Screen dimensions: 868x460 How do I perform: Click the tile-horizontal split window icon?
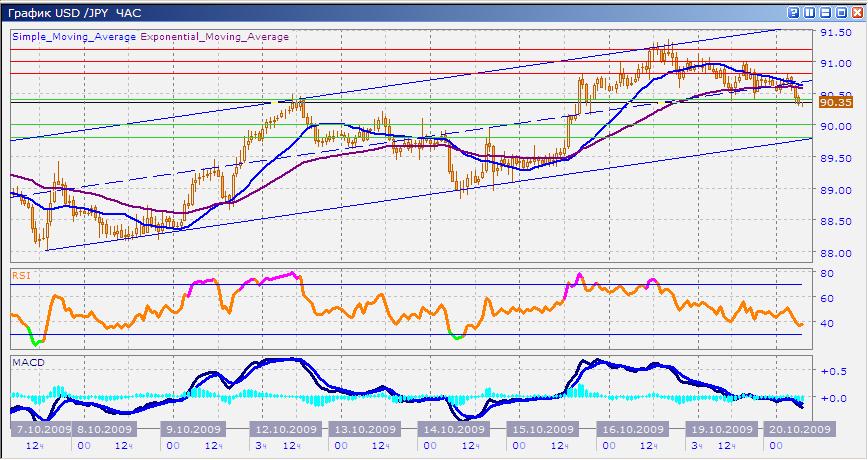tap(825, 12)
